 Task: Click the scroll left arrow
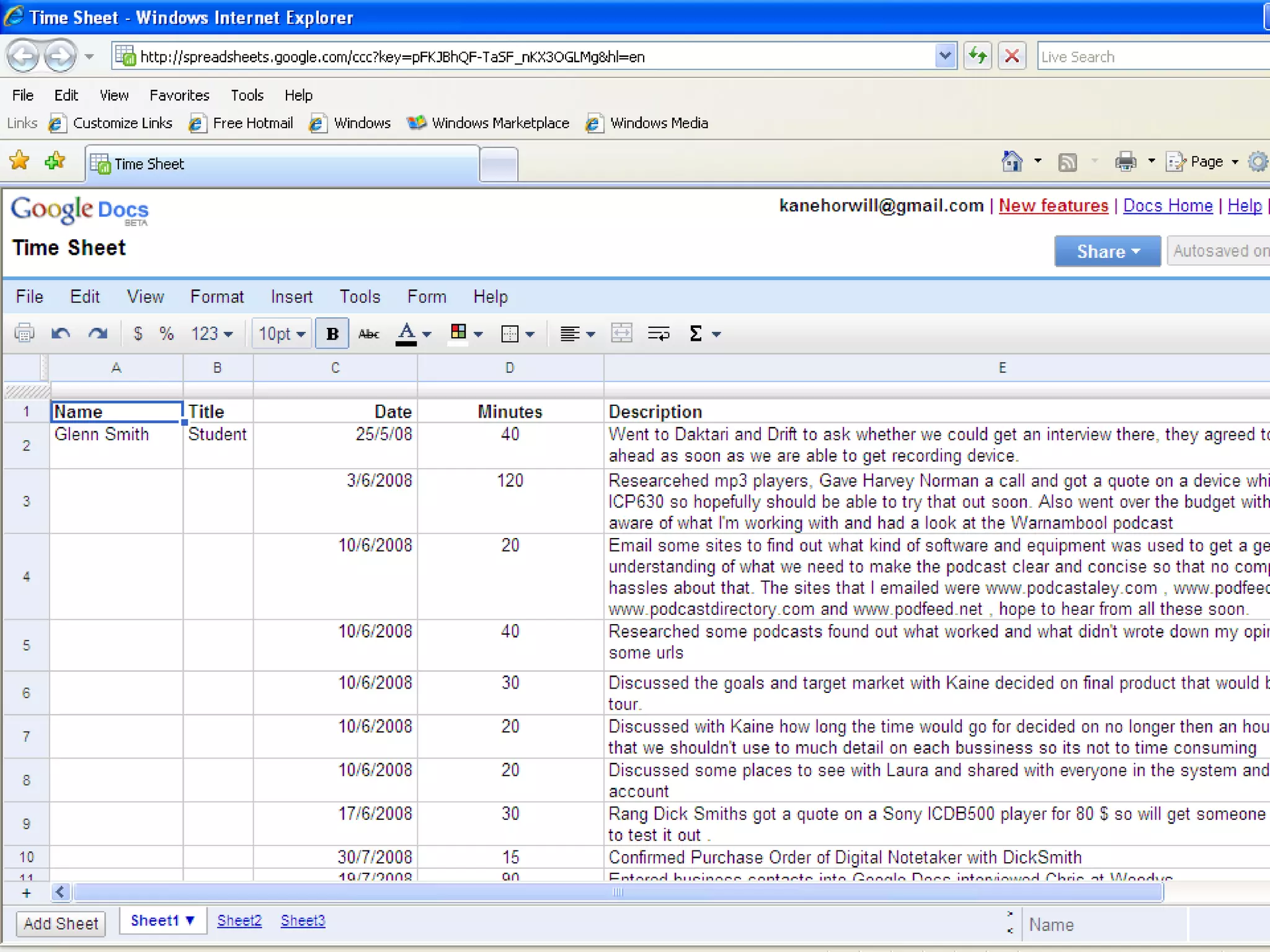(60, 892)
